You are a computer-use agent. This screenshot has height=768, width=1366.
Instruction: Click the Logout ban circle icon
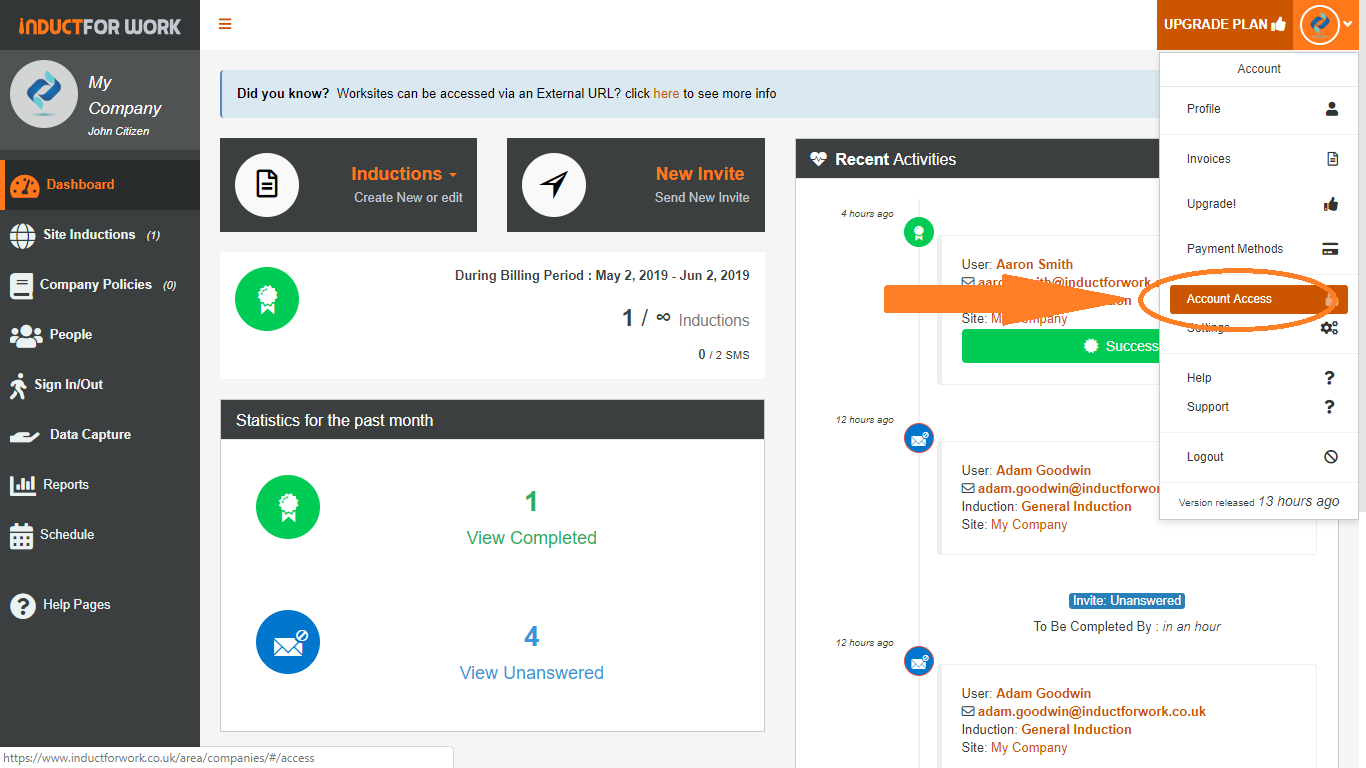point(1331,457)
